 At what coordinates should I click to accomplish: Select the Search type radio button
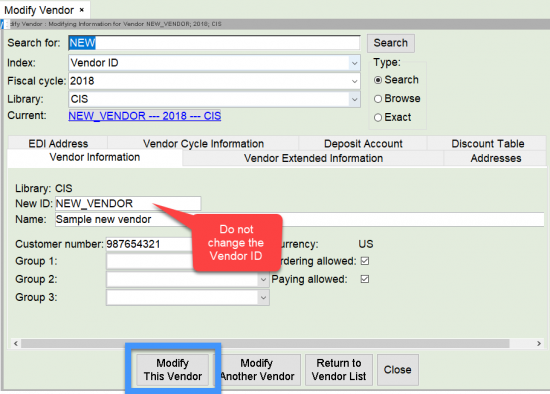tap(378, 80)
